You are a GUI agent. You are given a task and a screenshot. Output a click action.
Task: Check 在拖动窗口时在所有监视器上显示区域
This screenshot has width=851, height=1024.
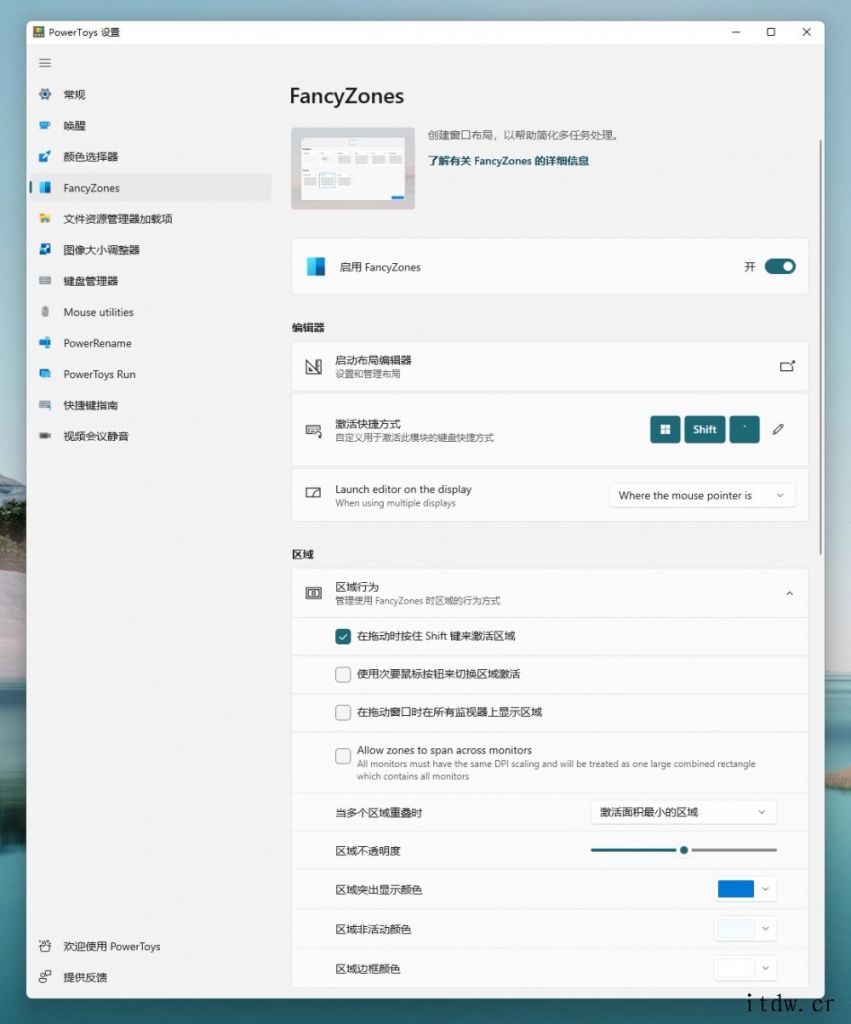343,712
